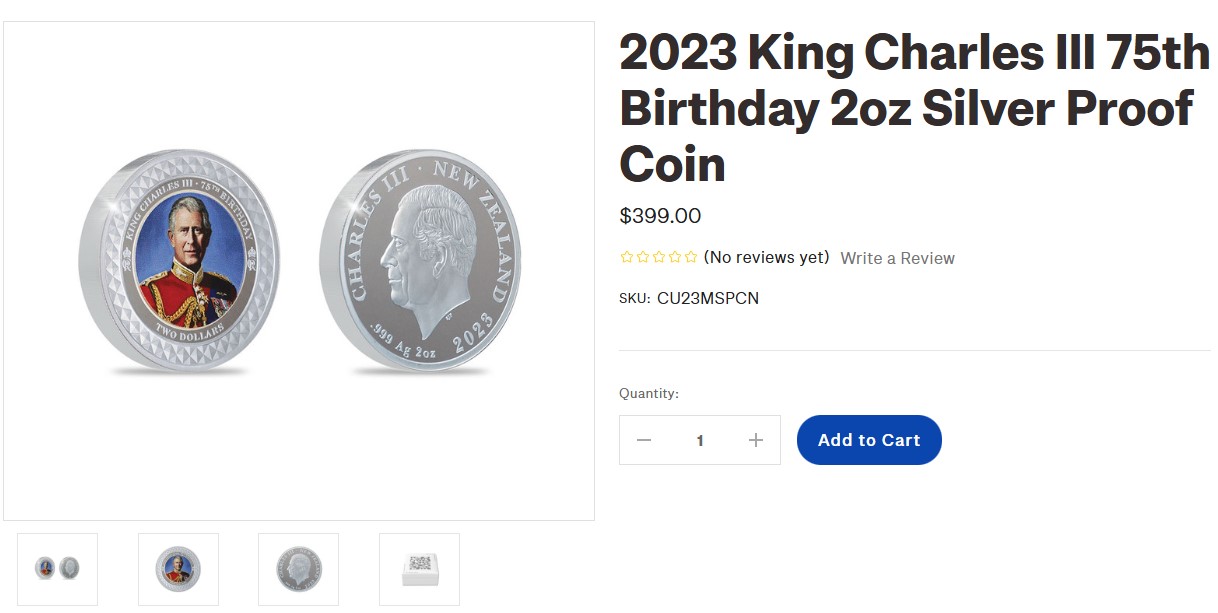The width and height of the screenshot is (1218, 613).
Task: Click the silver effigy coin in the large image
Action: (420, 262)
